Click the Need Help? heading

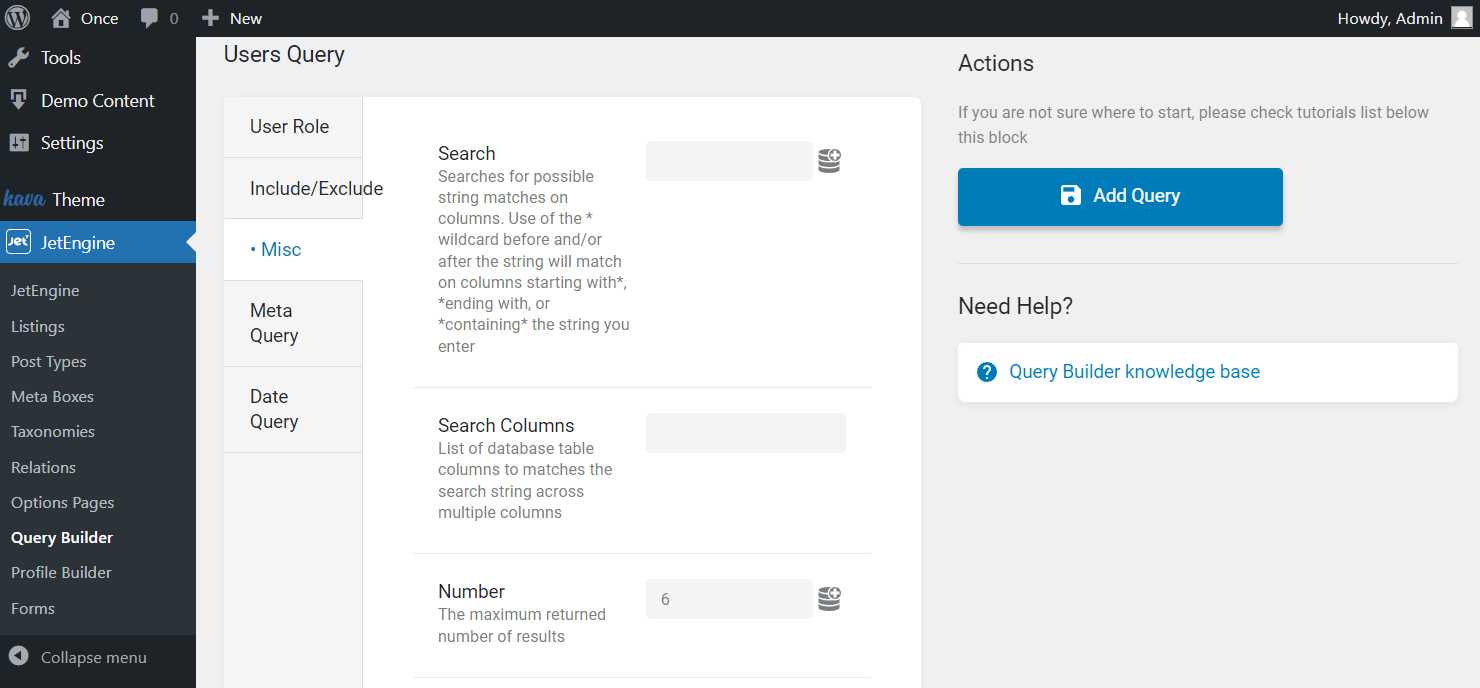coord(1015,306)
